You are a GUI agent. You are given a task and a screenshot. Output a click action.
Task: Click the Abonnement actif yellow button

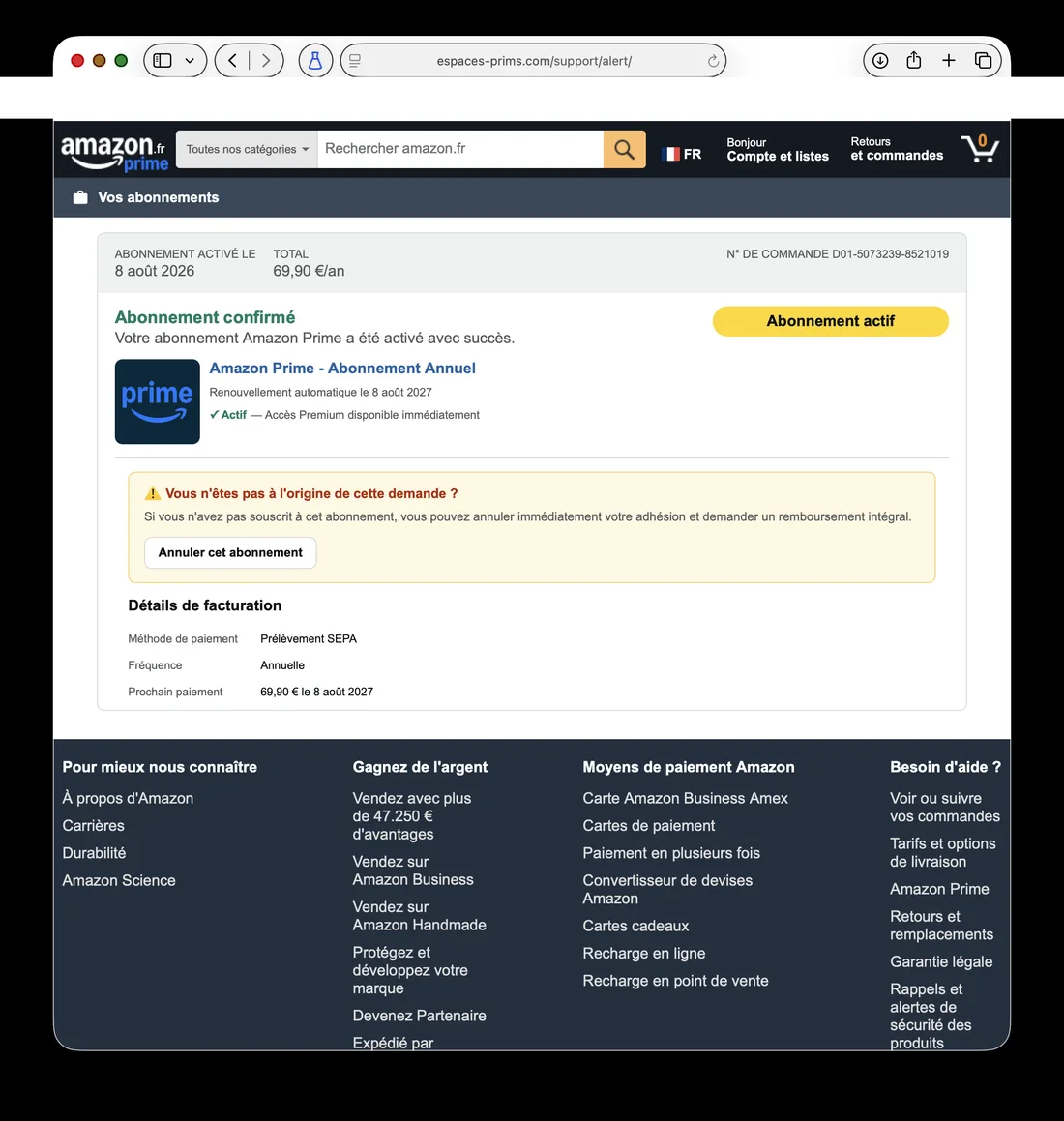[830, 321]
